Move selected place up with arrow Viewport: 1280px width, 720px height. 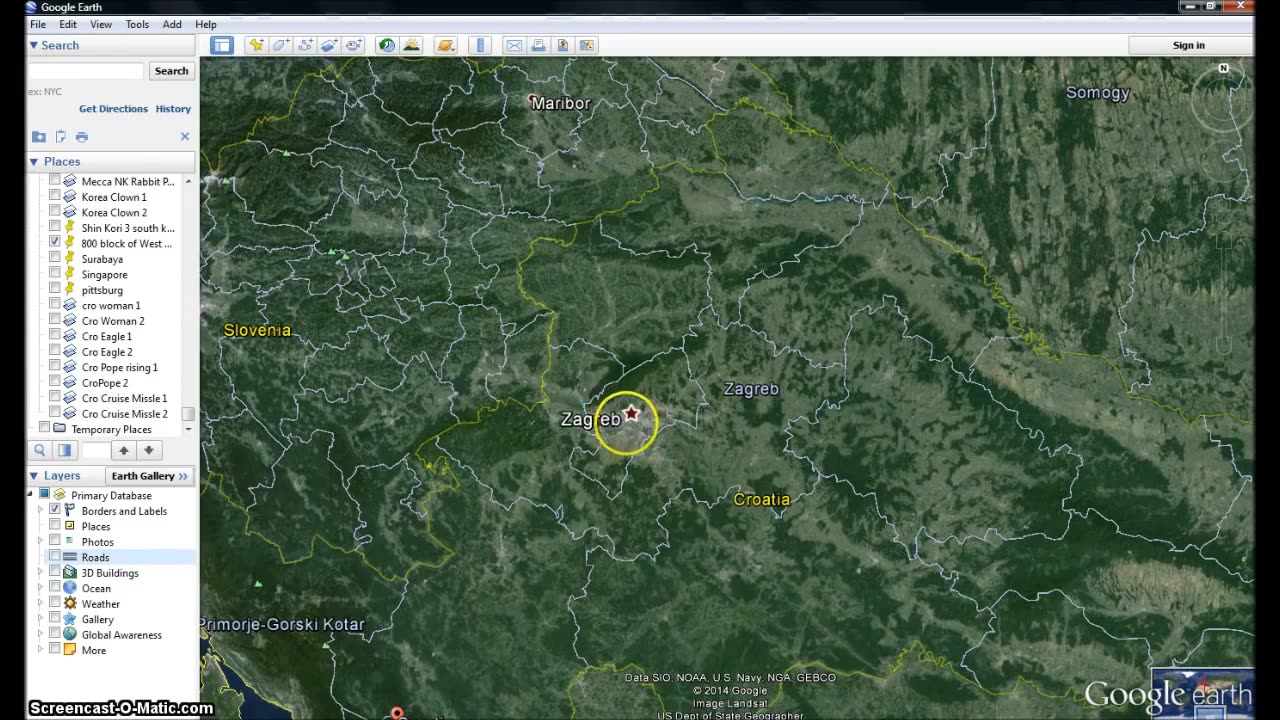click(124, 451)
